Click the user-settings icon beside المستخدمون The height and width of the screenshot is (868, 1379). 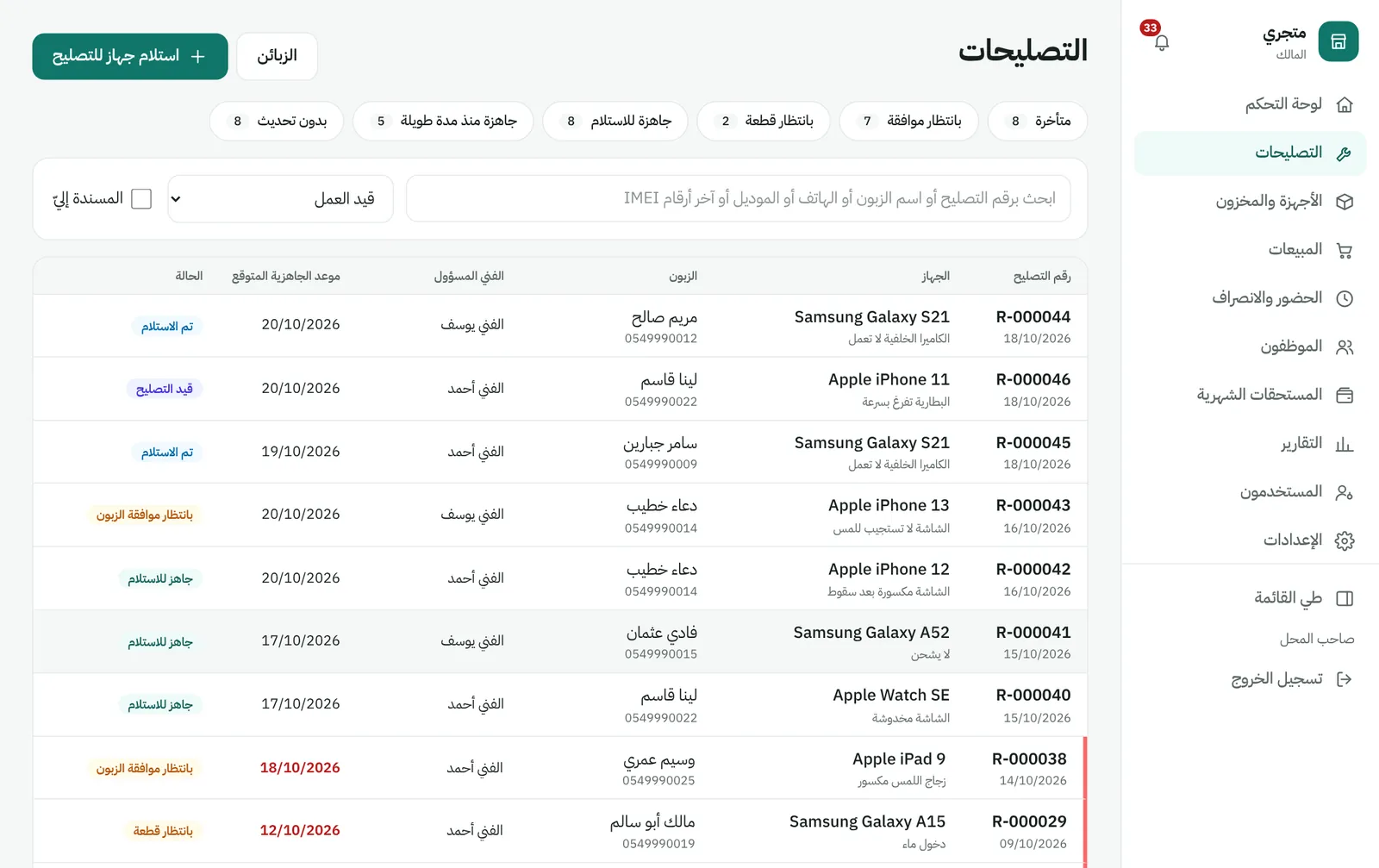pyautogui.click(x=1344, y=492)
